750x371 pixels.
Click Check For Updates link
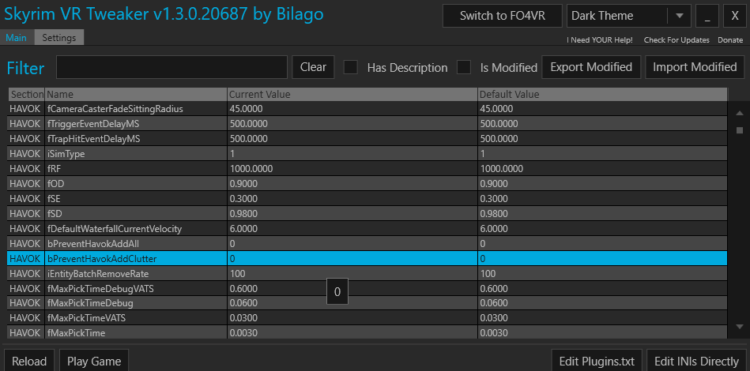pyautogui.click(x=676, y=40)
